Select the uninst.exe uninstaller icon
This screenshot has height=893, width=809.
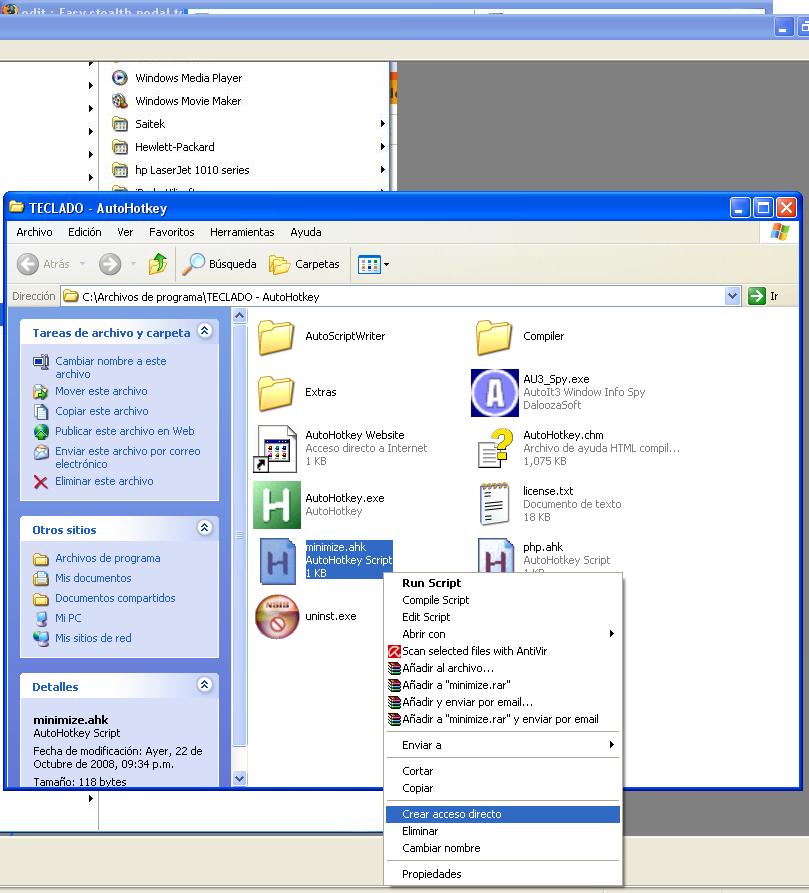pos(277,617)
